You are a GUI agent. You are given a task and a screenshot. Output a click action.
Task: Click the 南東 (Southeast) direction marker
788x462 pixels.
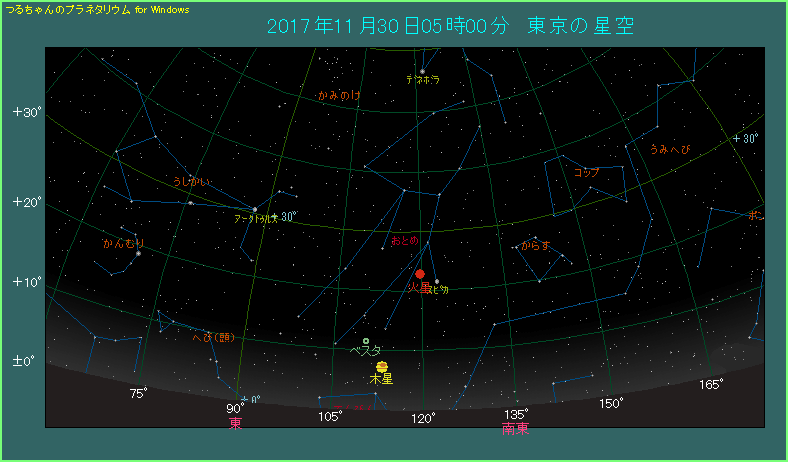pos(515,429)
